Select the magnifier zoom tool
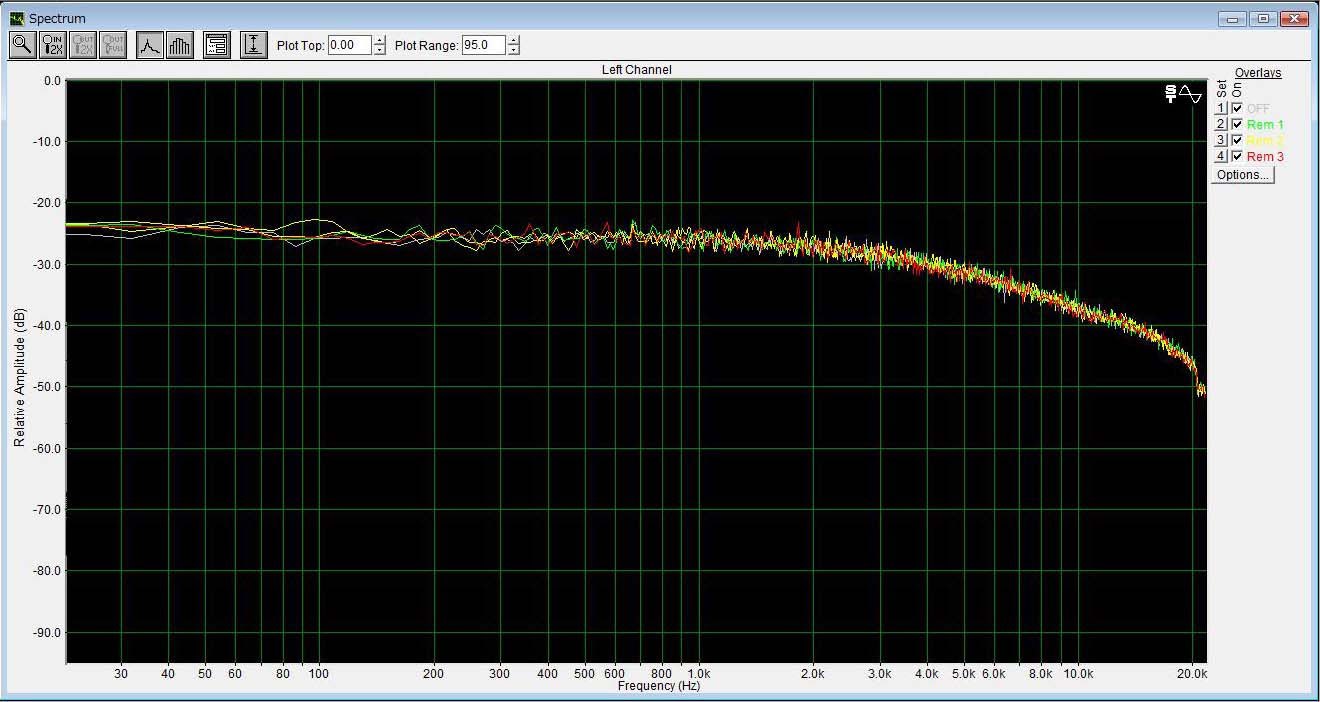 coord(22,45)
